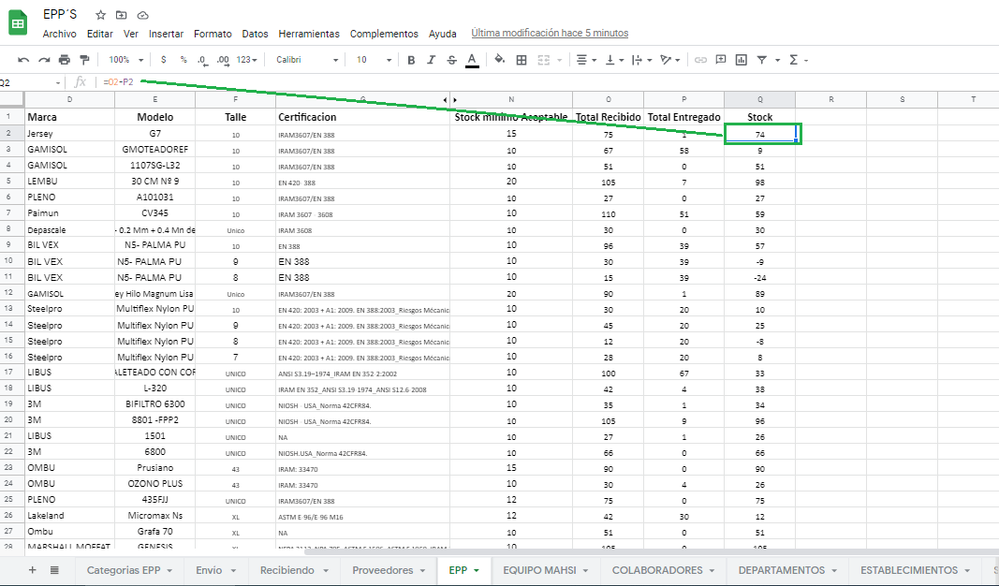Open the font size 10 dropdown
This screenshot has height=586, width=999.
point(373,60)
